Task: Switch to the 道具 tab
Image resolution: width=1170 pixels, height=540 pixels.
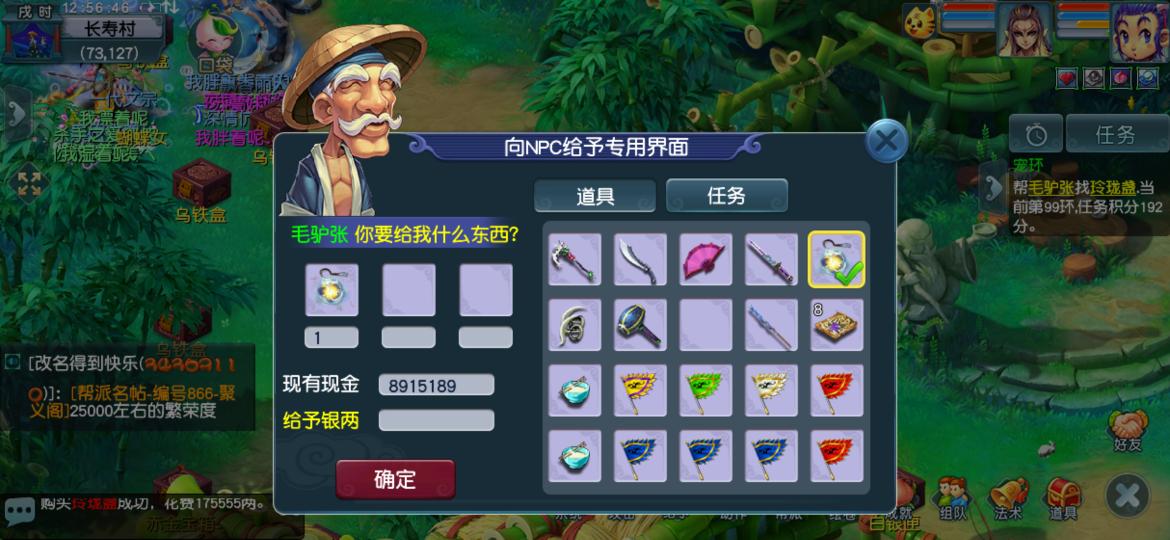Action: (x=595, y=196)
